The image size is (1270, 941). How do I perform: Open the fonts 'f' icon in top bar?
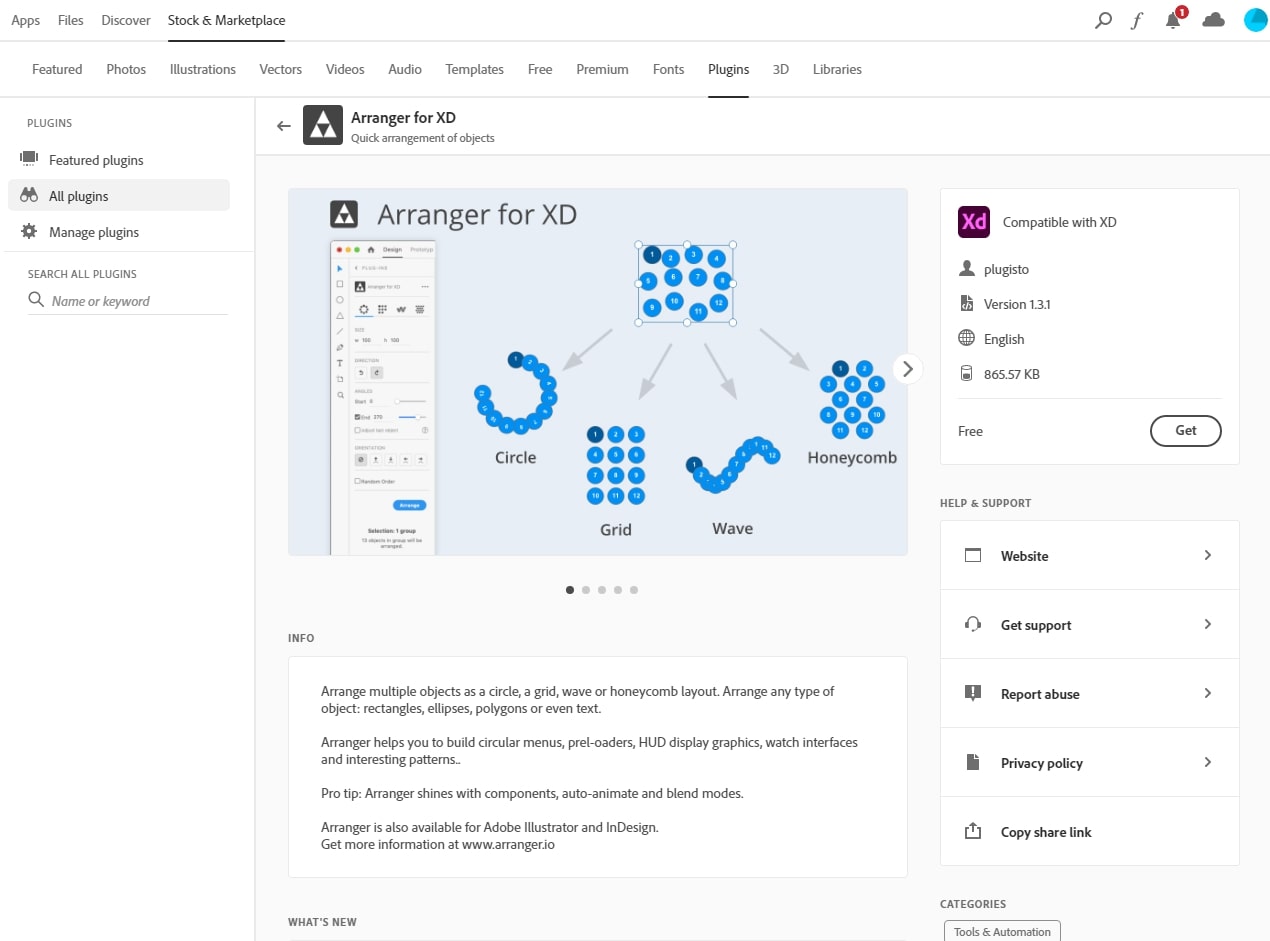pos(1137,20)
